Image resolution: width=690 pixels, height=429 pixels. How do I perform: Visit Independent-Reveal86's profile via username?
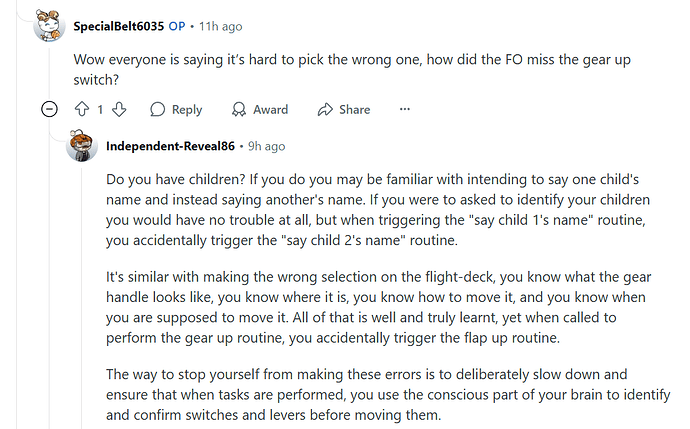pyautogui.click(x=170, y=146)
